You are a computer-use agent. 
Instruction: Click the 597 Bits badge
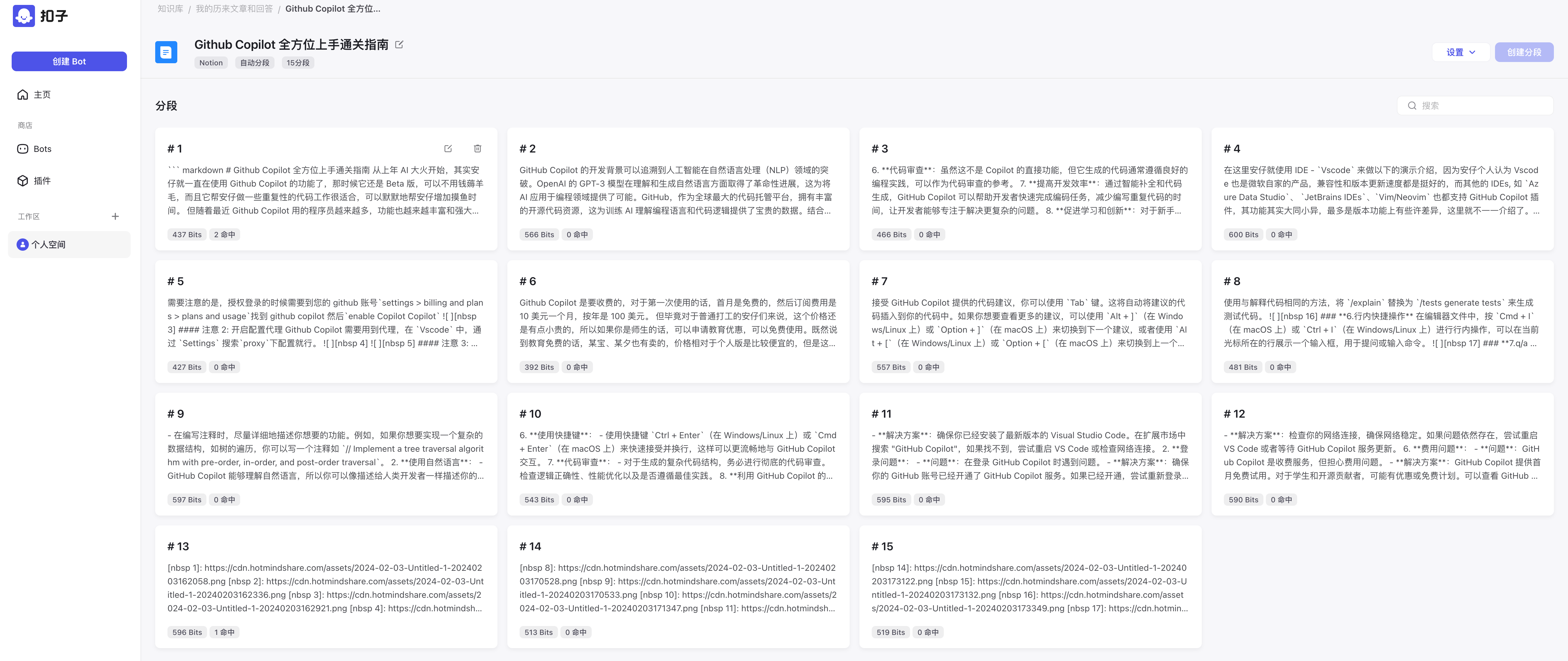pyautogui.click(x=187, y=500)
